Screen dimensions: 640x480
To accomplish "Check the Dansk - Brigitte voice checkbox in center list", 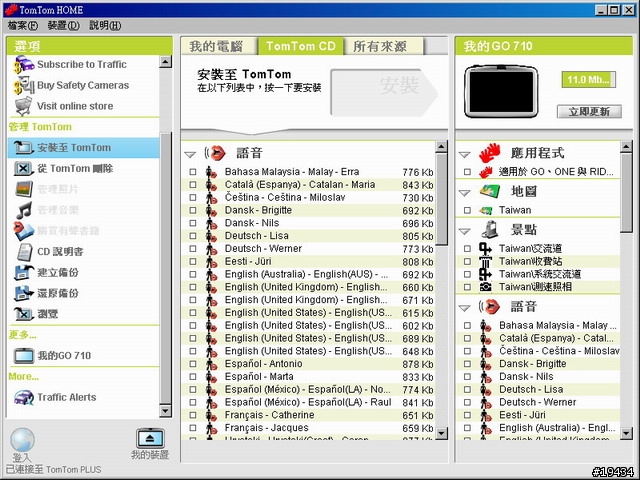I will click(193, 210).
